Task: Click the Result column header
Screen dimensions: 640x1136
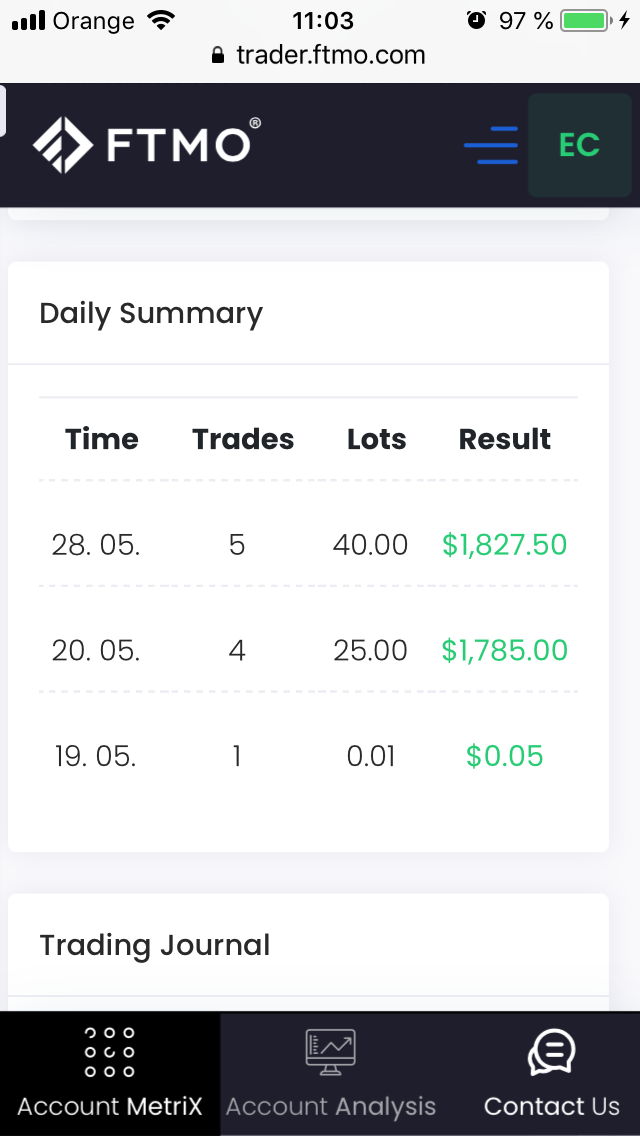Action: click(504, 439)
